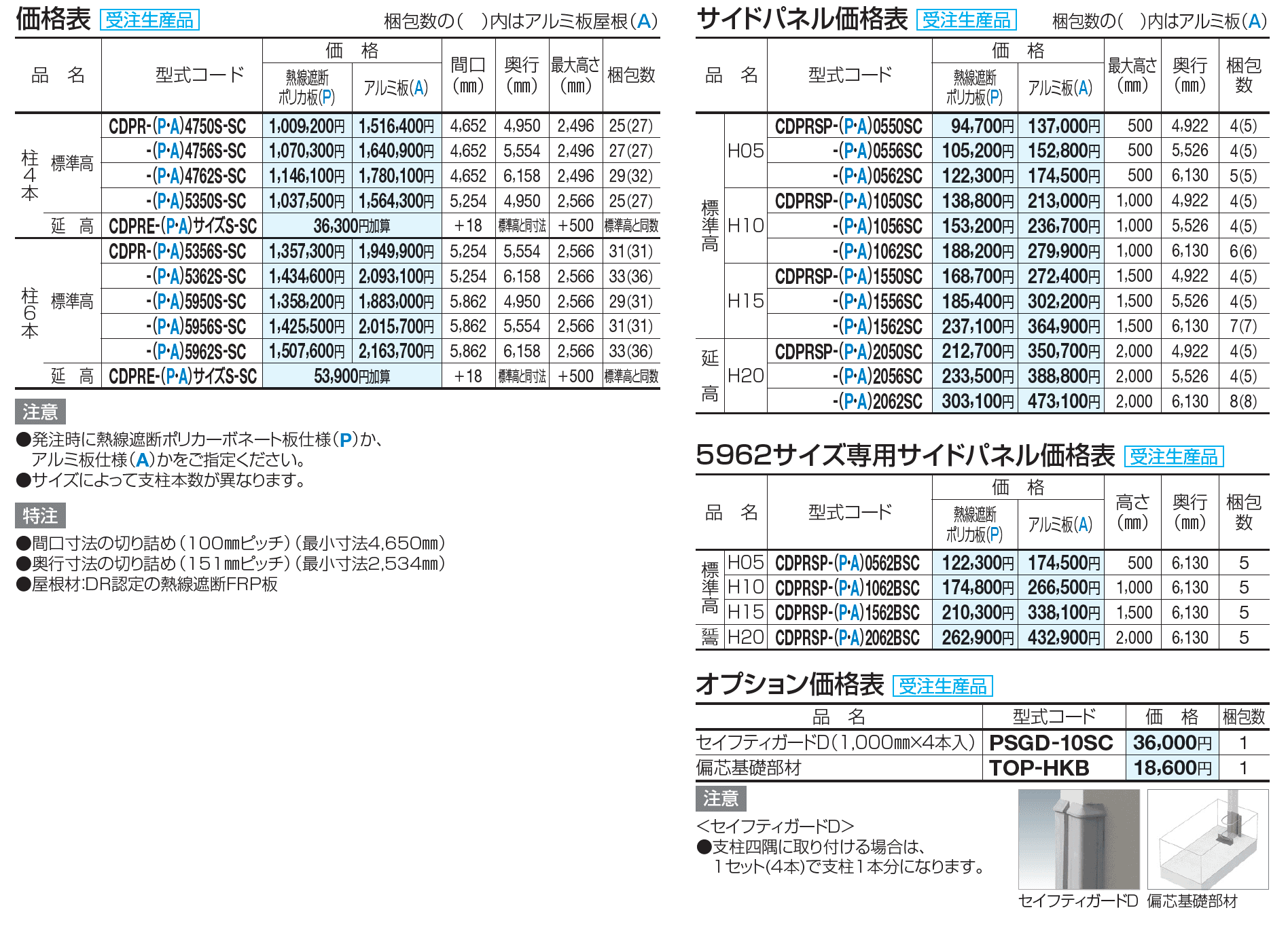Click 受注生産品 badge beside サイドパネル価格表 title
The height and width of the screenshot is (925, 1288).
[x=966, y=20]
